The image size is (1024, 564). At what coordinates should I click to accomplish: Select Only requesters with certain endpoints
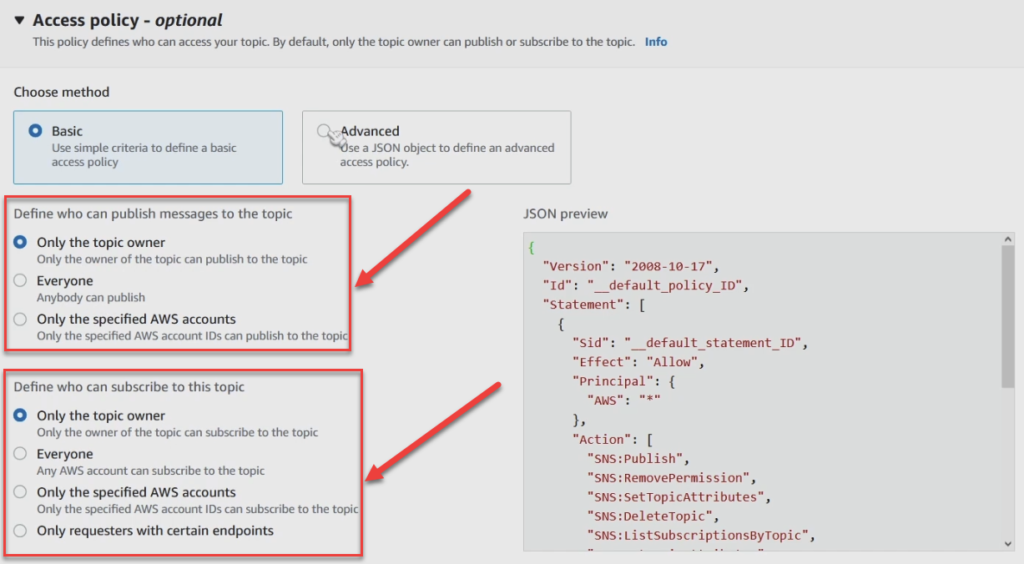[20, 531]
